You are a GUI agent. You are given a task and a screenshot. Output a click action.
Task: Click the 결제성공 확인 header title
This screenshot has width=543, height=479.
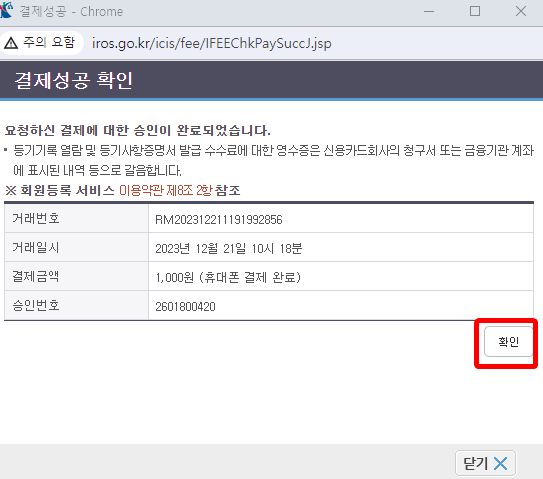point(73,81)
